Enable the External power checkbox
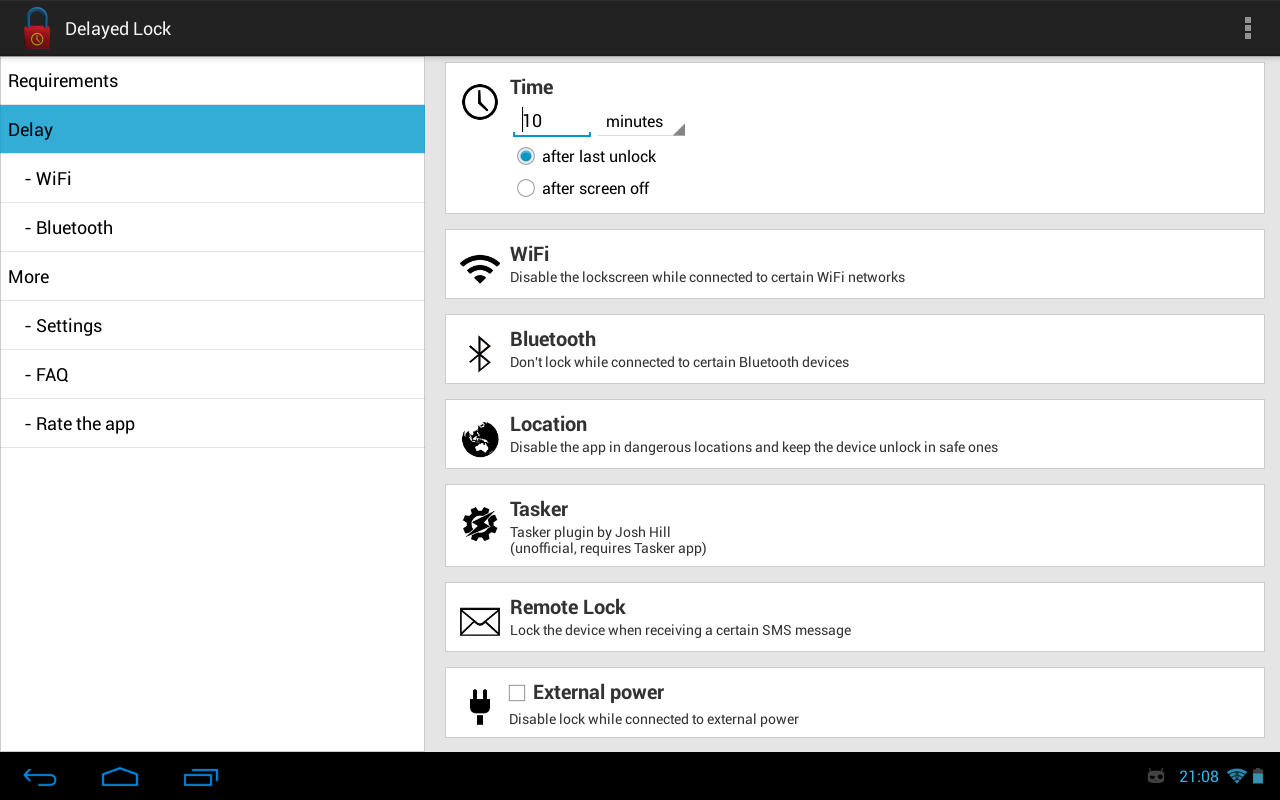Viewport: 1280px width, 800px height. tap(517, 692)
